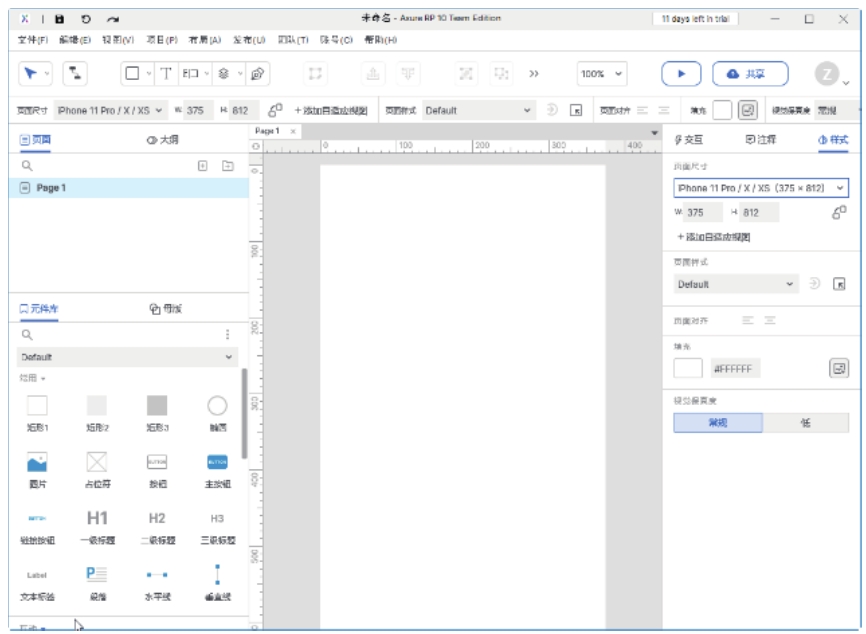Select the text tool (T) in toolbar
866x634 pixels.
point(166,73)
